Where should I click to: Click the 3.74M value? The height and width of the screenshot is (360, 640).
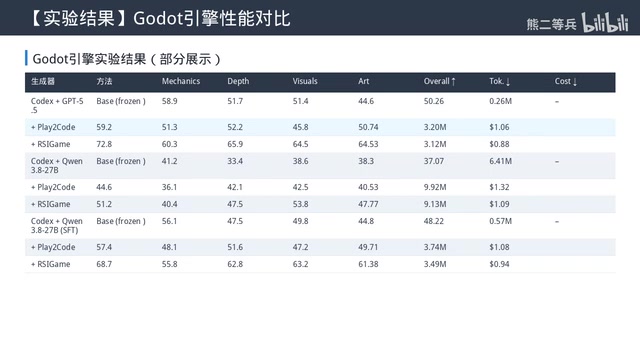[435, 247]
